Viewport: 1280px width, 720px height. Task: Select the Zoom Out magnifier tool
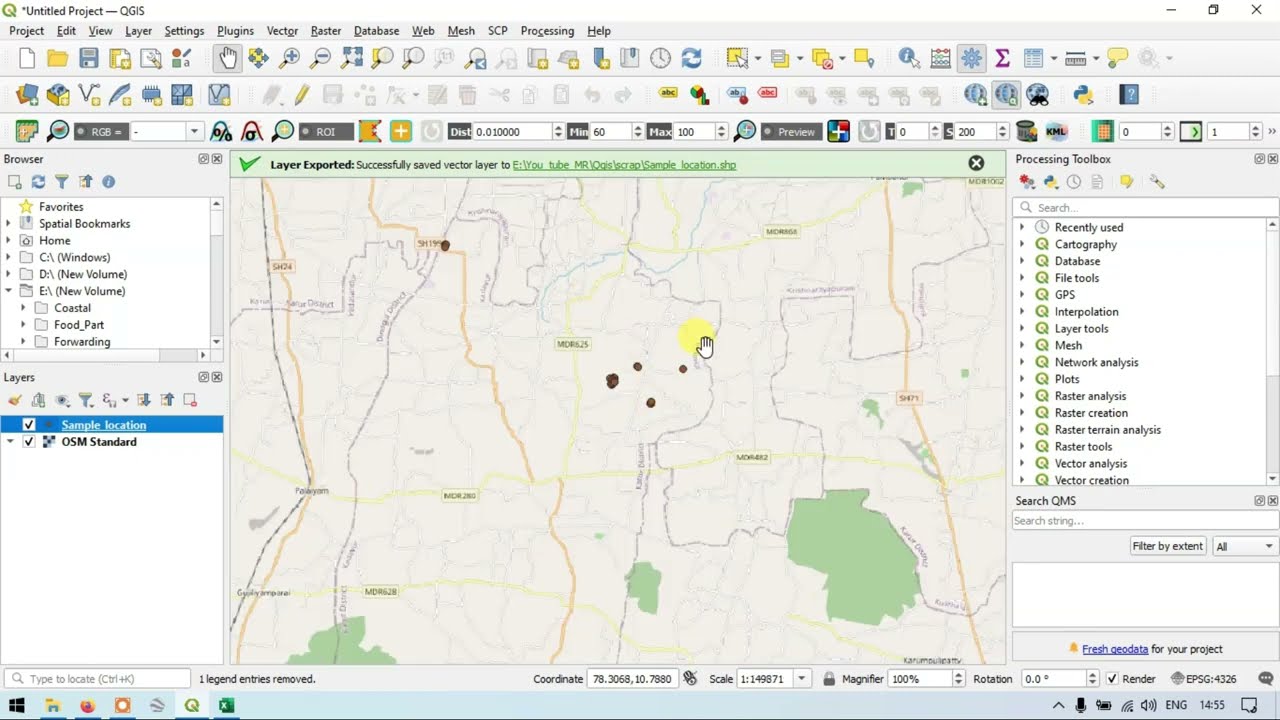tap(320, 58)
